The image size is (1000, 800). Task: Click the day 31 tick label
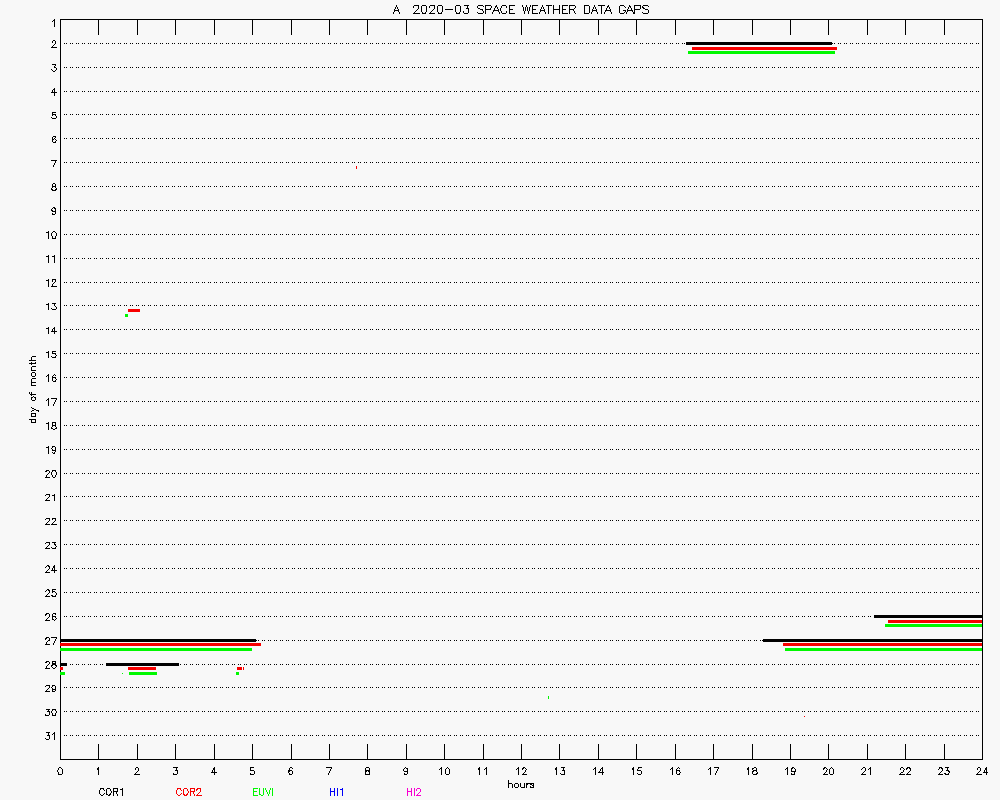pos(49,736)
